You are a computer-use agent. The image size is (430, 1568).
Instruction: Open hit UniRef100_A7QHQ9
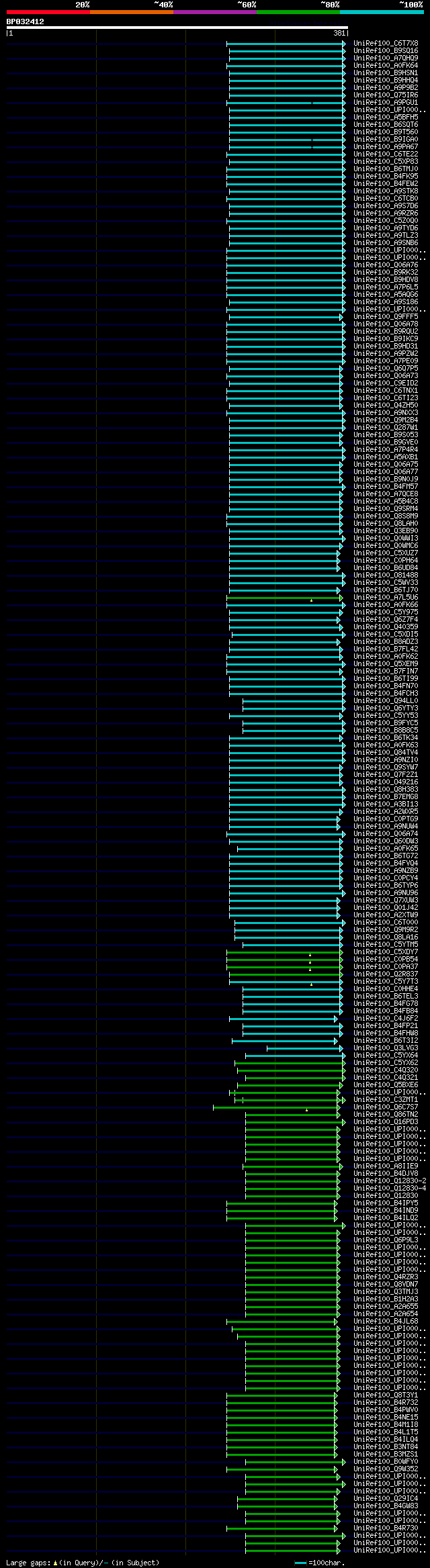(386, 58)
